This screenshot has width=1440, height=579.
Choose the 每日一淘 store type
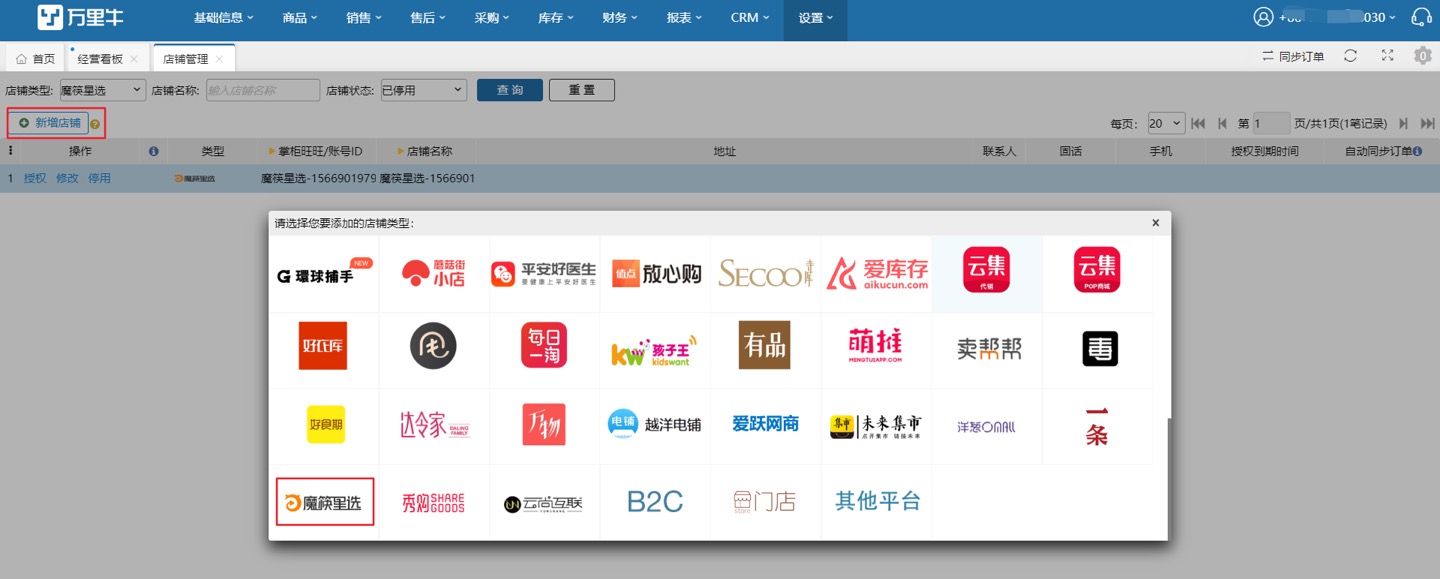[x=544, y=346]
